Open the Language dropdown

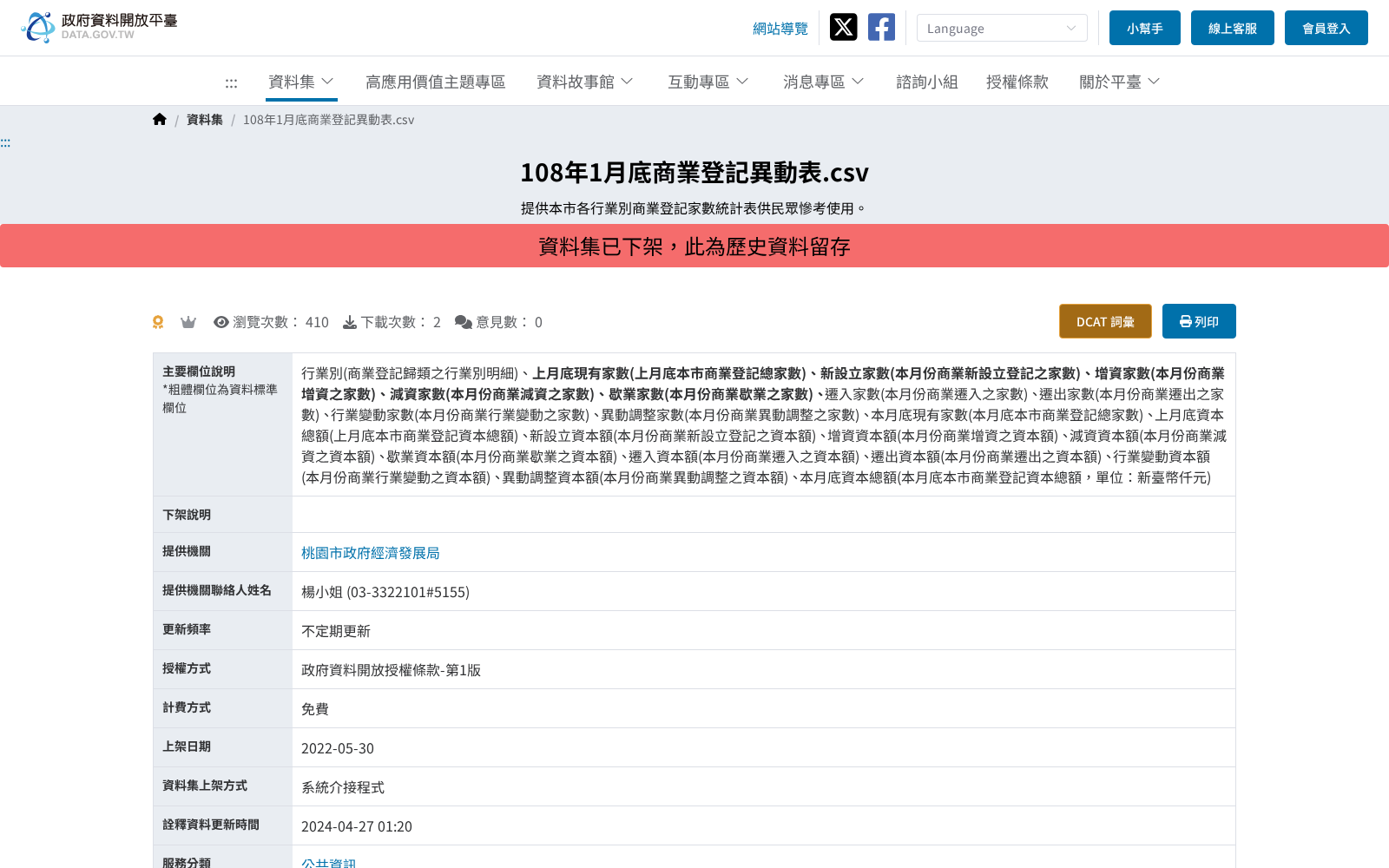click(x=1002, y=28)
